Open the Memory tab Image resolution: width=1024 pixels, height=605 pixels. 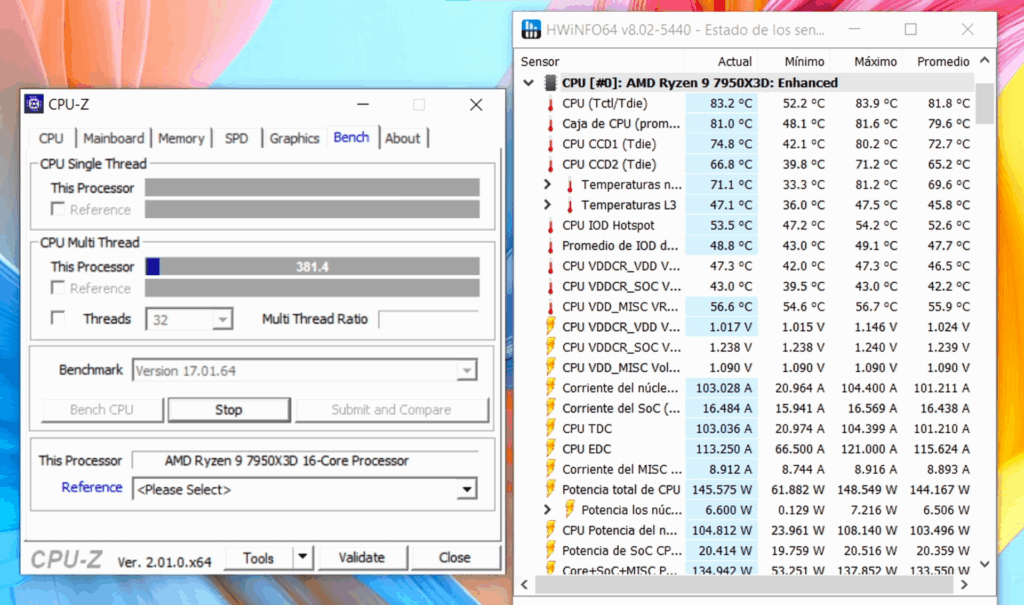(181, 138)
